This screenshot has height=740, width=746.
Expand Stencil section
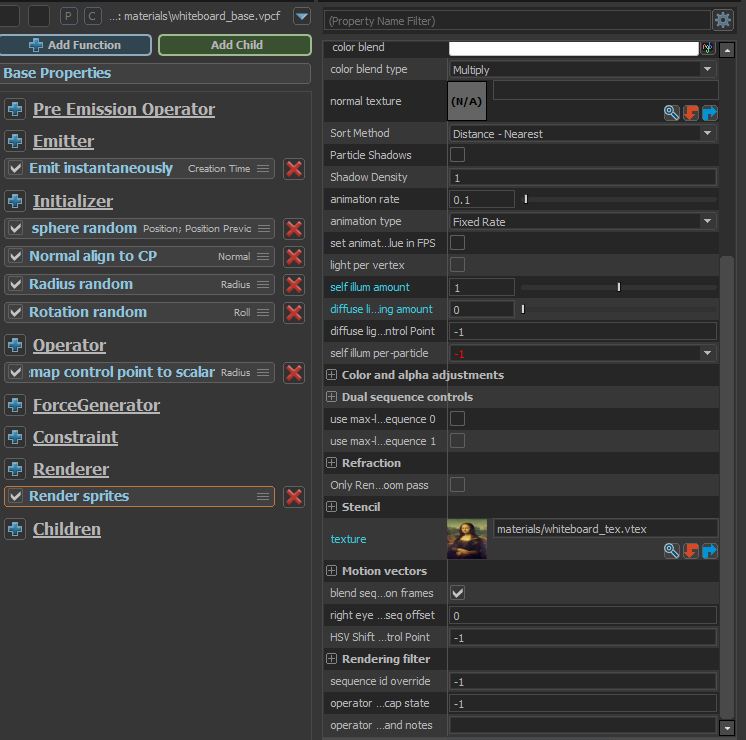(x=332, y=507)
